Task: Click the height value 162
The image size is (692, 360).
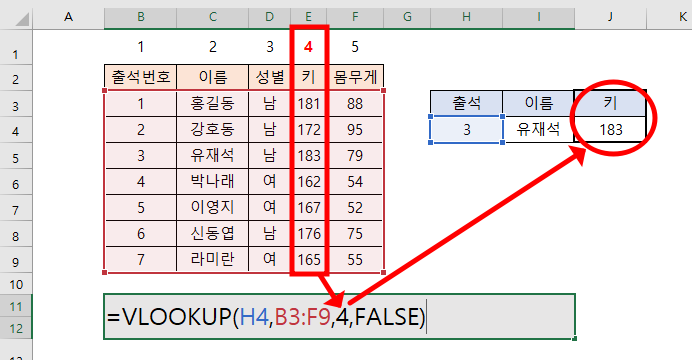Action: coord(308,182)
